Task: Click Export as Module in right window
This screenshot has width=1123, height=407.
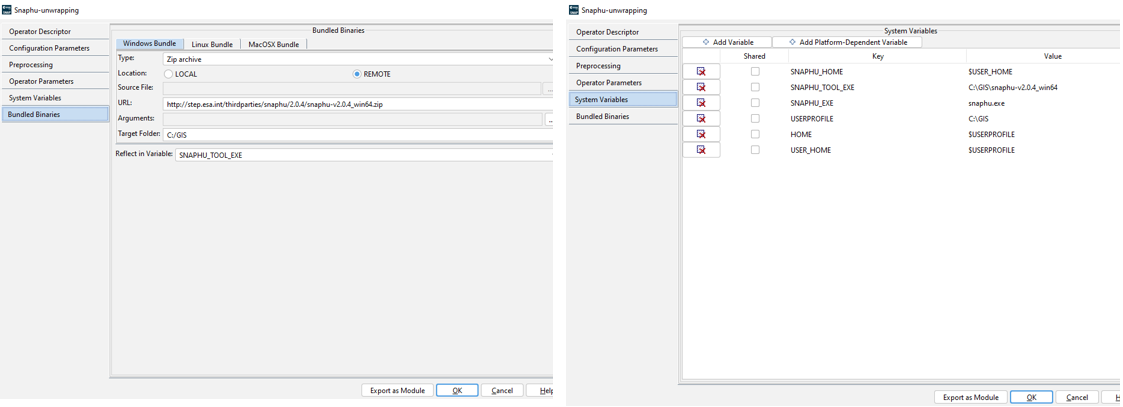Action: [x=971, y=397]
